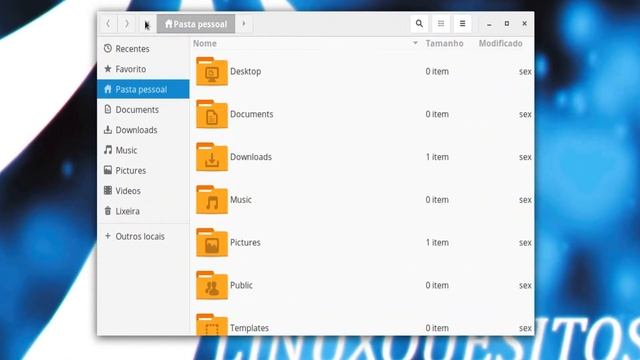Click the Pasta pessoal path bar button

(196, 24)
